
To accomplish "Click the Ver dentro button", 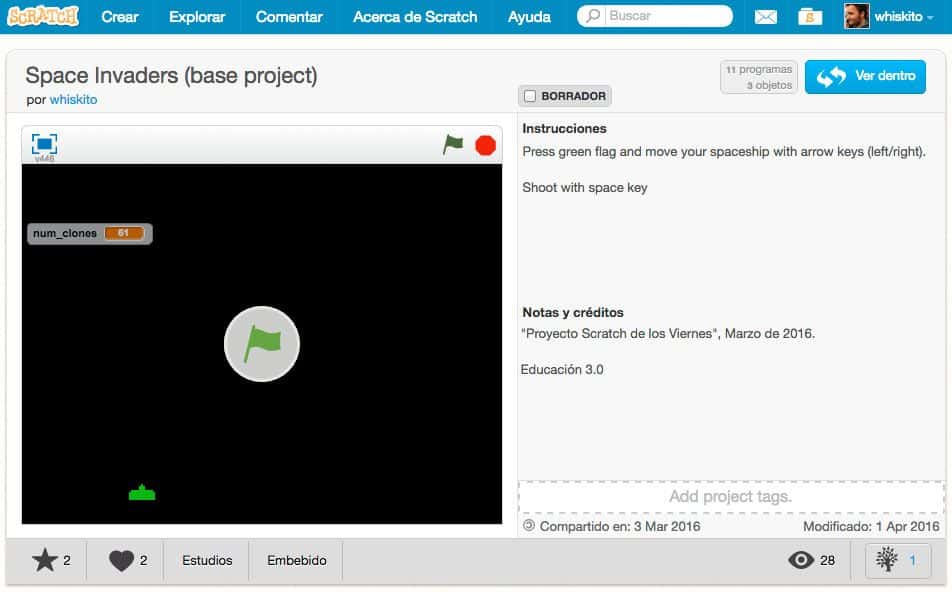I will coord(865,77).
